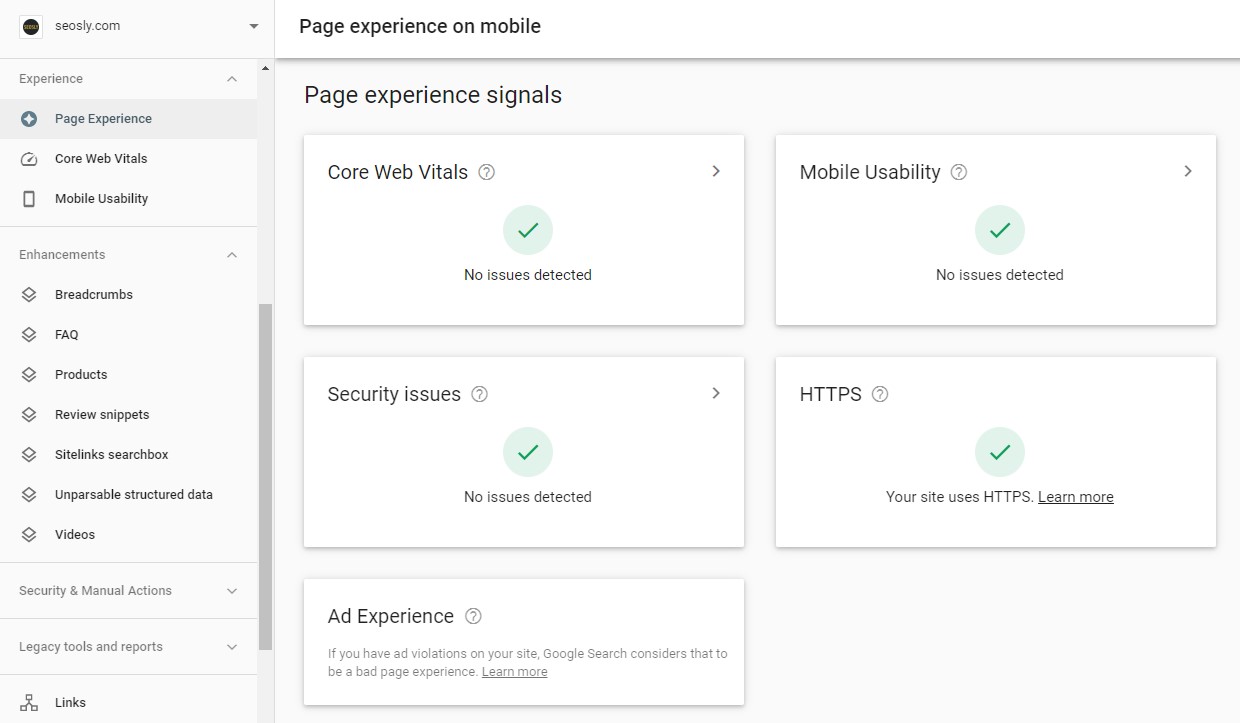Click the seosly.com property avatar icon
The width and height of the screenshot is (1240, 723).
[30, 26]
